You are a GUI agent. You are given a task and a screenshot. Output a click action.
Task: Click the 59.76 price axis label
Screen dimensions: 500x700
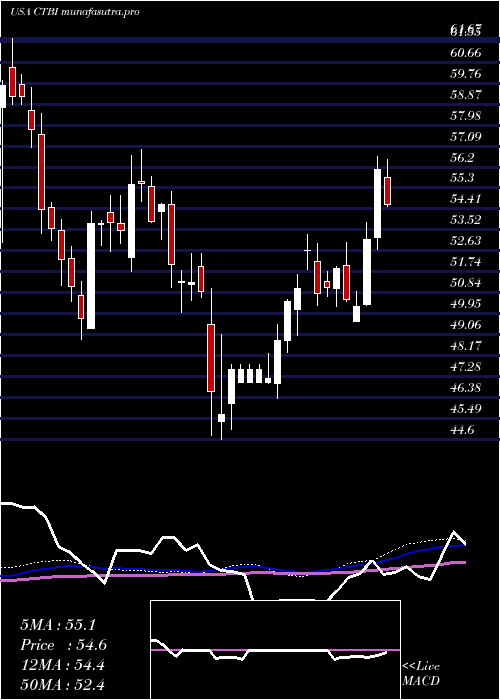click(466, 74)
